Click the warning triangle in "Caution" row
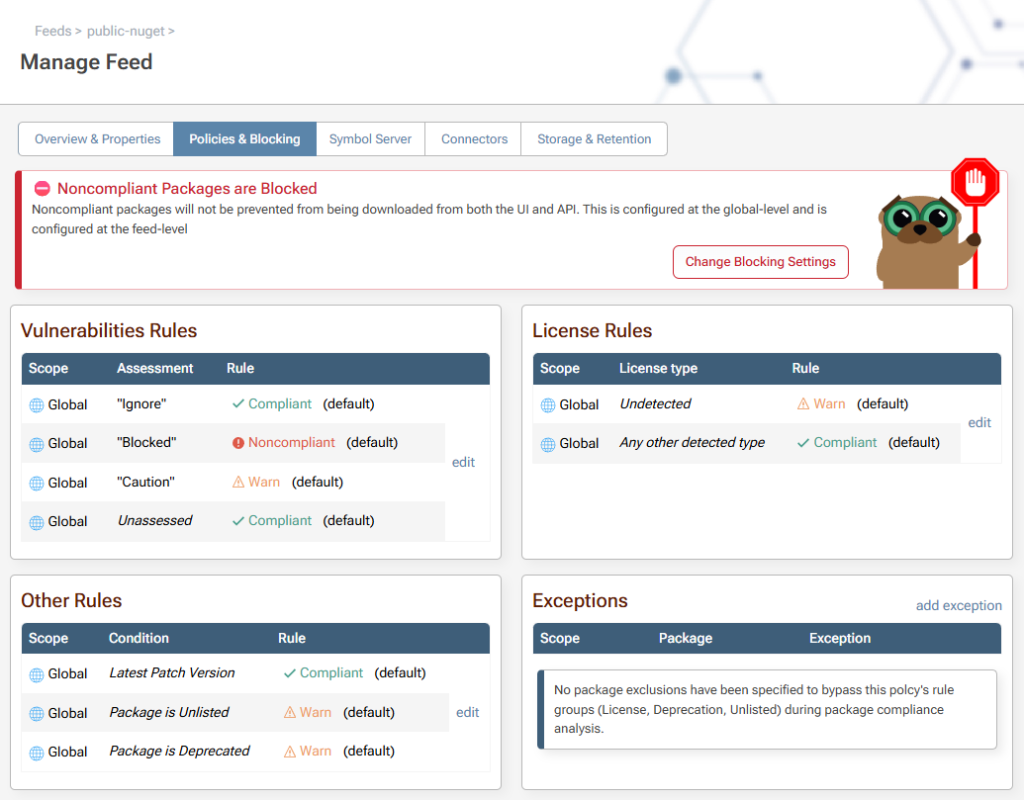Image resolution: width=1024 pixels, height=800 pixels. coord(238,482)
